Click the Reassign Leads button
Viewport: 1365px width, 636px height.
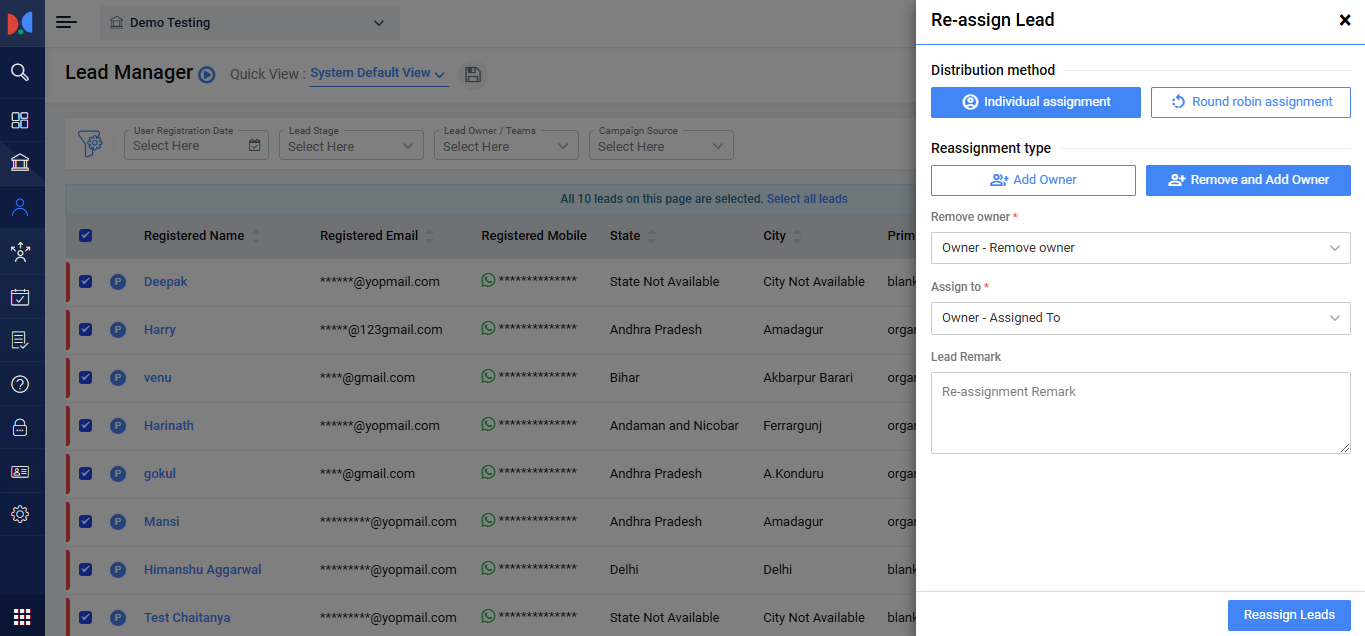pos(1288,615)
